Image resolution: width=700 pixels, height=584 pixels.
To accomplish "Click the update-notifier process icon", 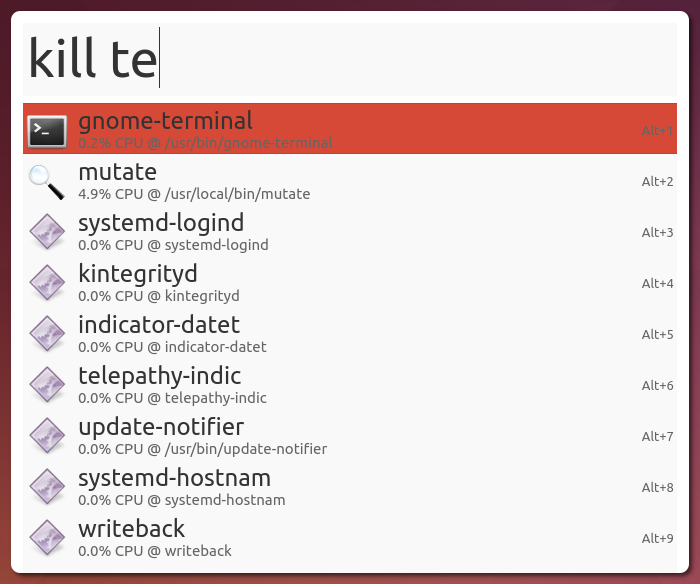I will [47, 435].
